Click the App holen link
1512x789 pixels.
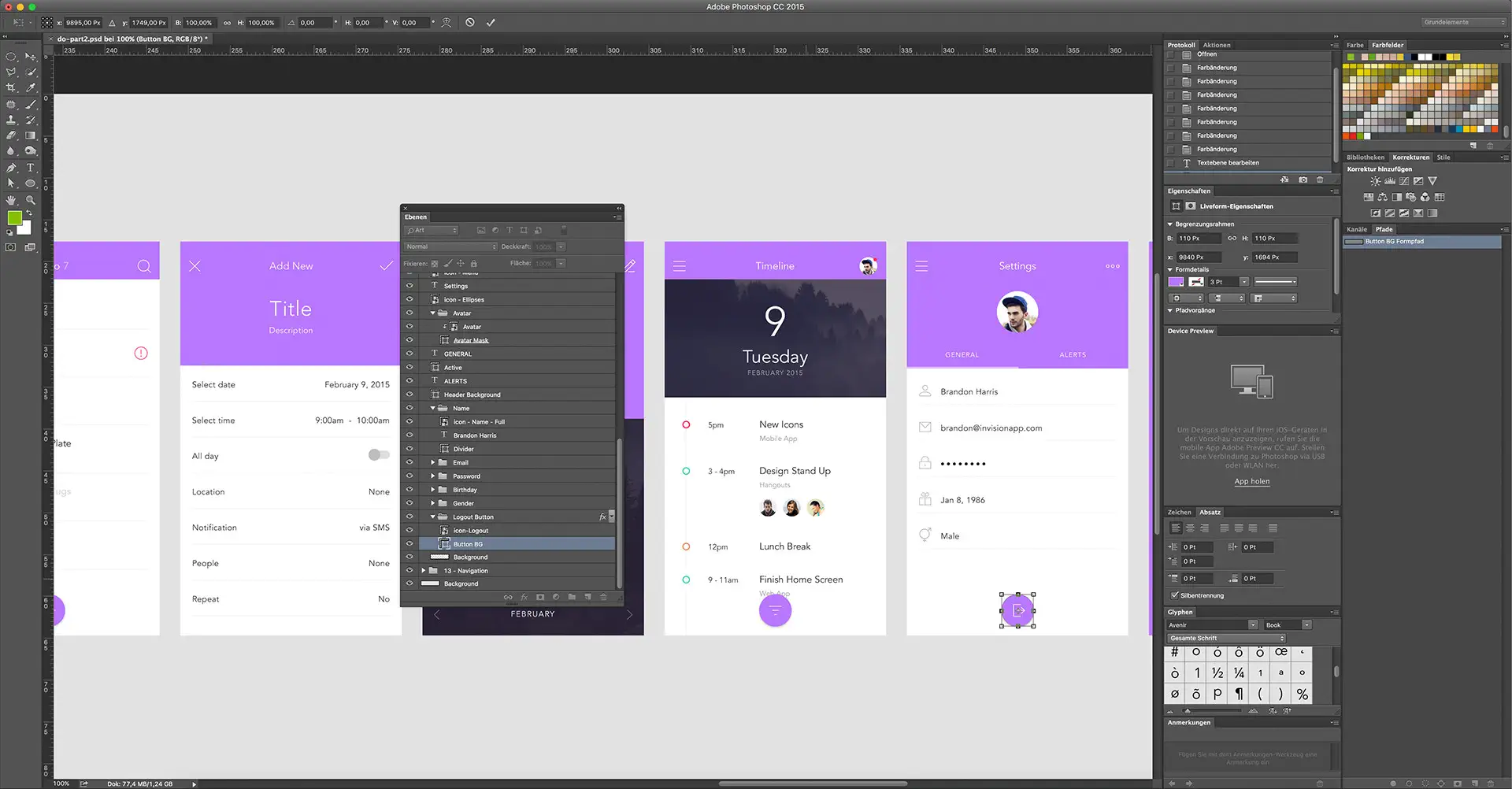[x=1251, y=481]
